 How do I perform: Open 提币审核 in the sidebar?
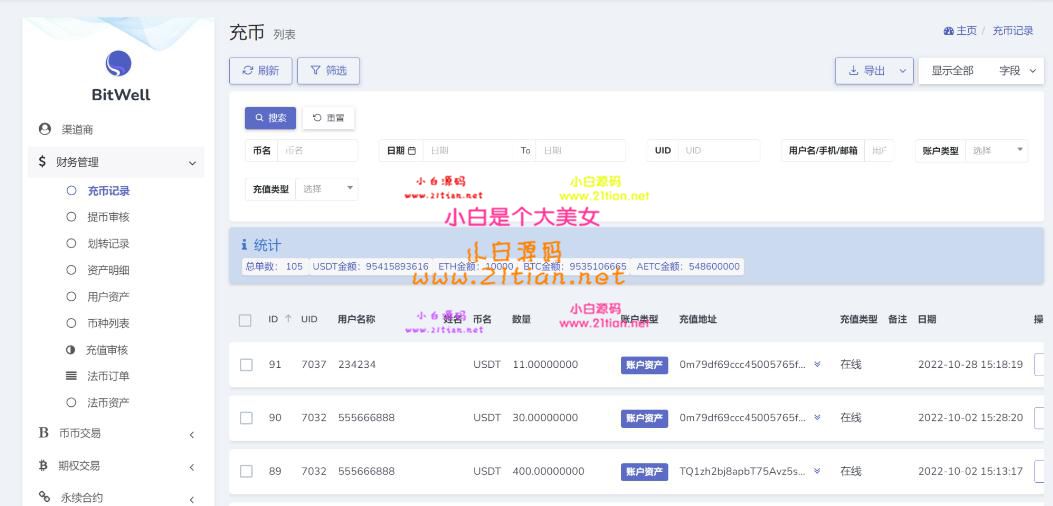[x=108, y=217]
